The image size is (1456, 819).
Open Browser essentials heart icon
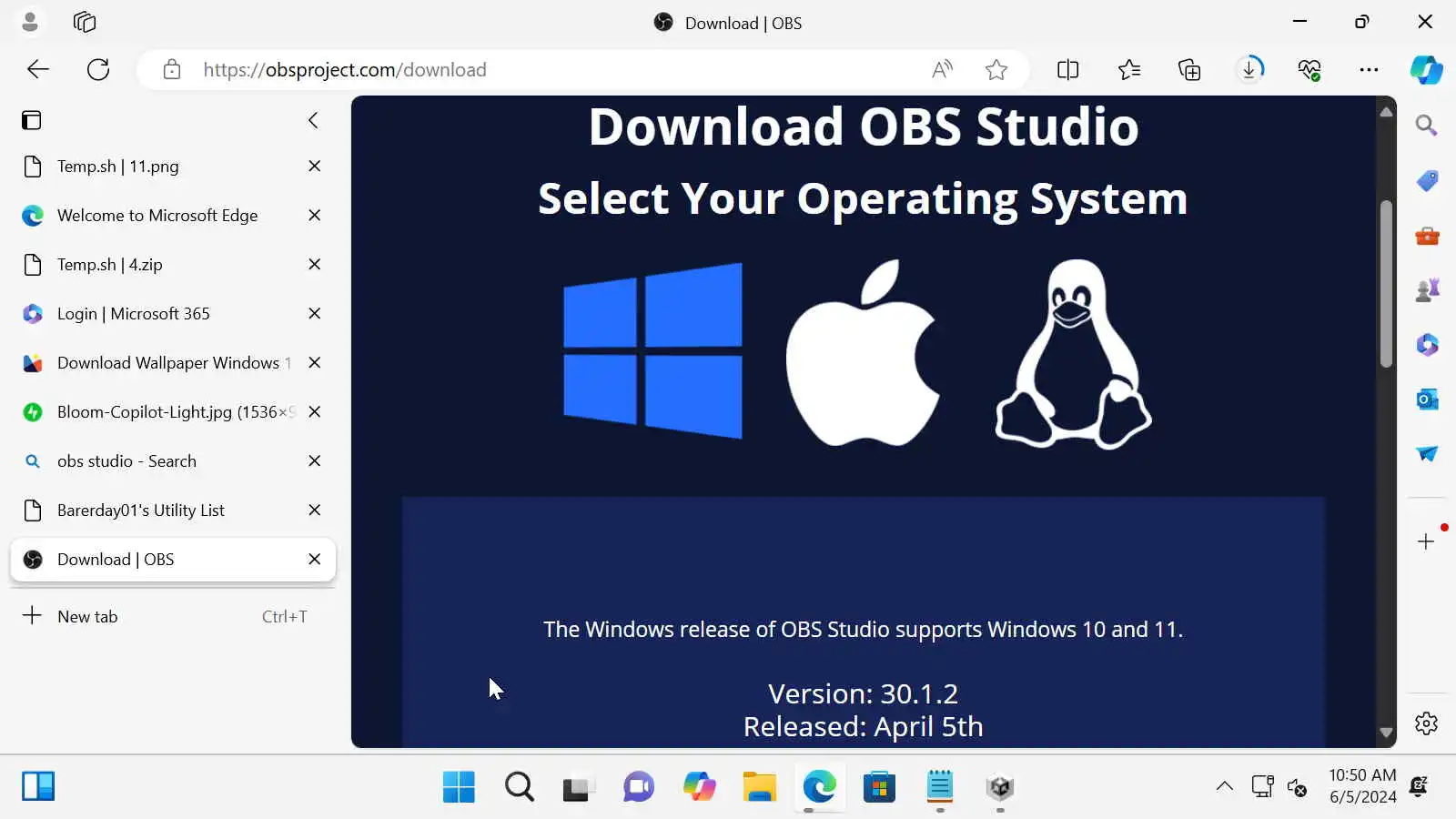tap(1309, 69)
